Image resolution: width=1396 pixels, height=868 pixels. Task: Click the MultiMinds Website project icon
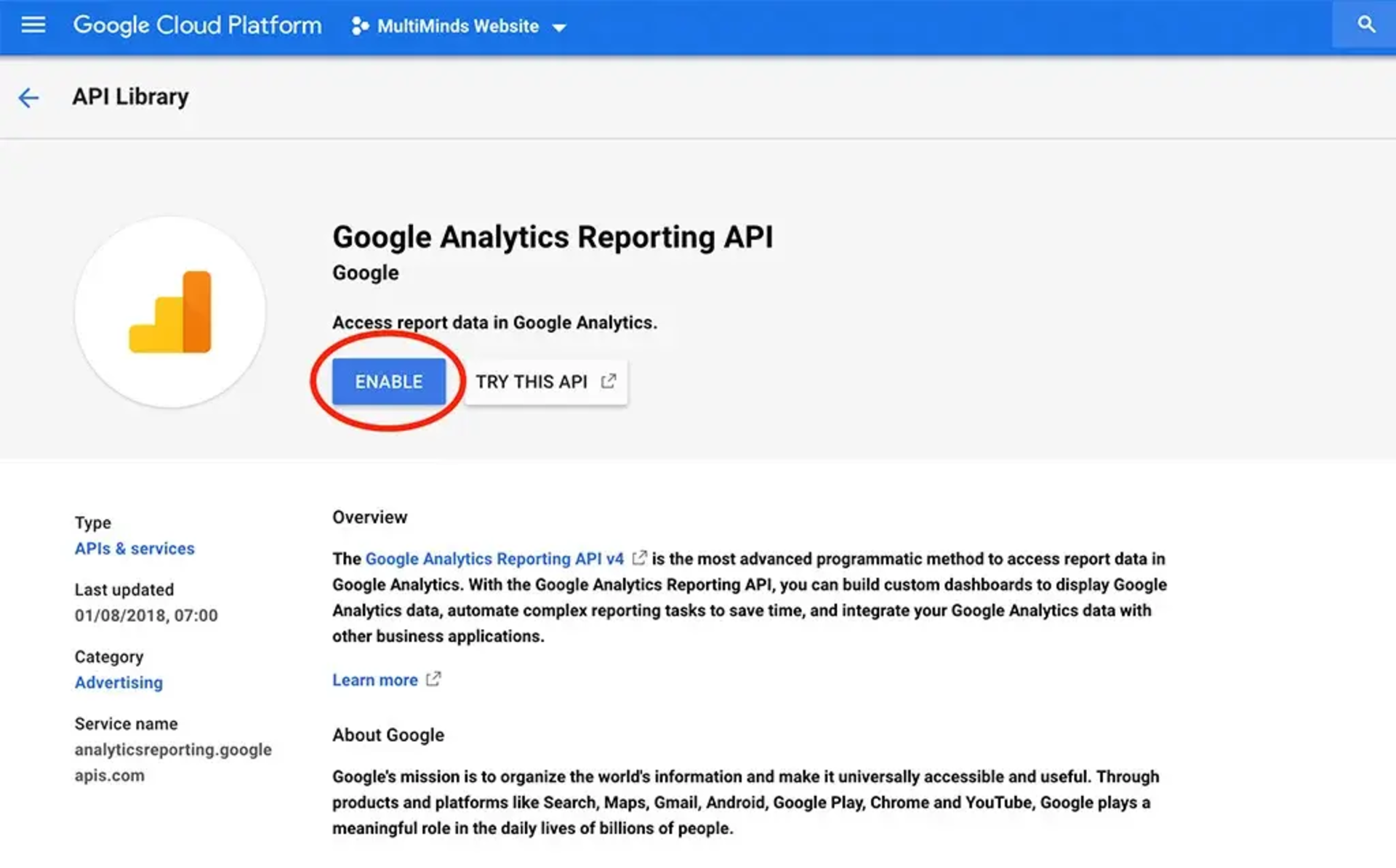pyautogui.click(x=359, y=26)
